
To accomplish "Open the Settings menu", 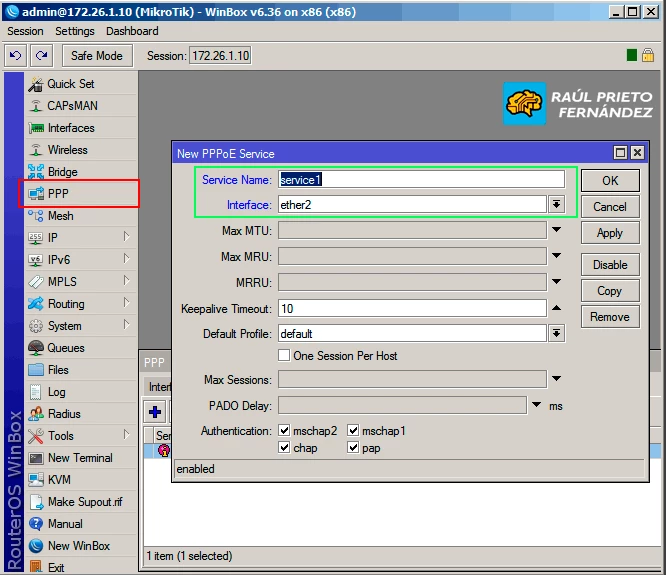I will pyautogui.click(x=75, y=31).
